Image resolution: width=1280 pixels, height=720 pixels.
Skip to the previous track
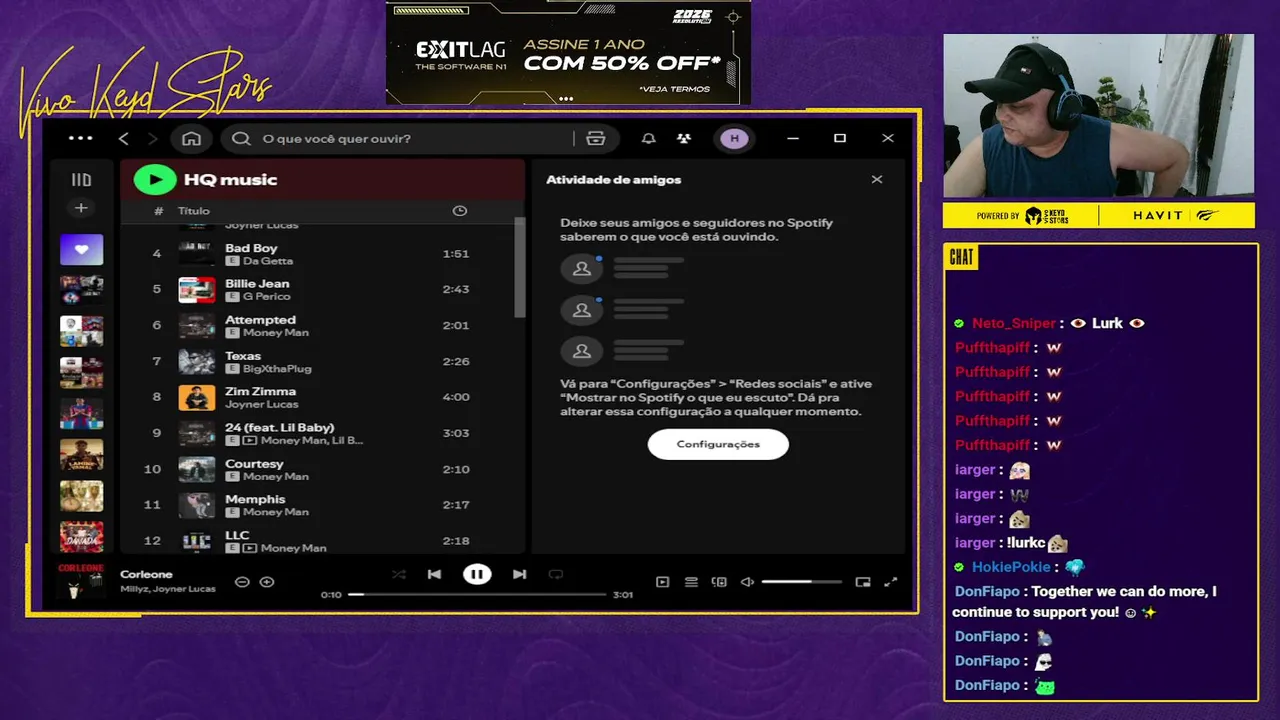pos(434,574)
